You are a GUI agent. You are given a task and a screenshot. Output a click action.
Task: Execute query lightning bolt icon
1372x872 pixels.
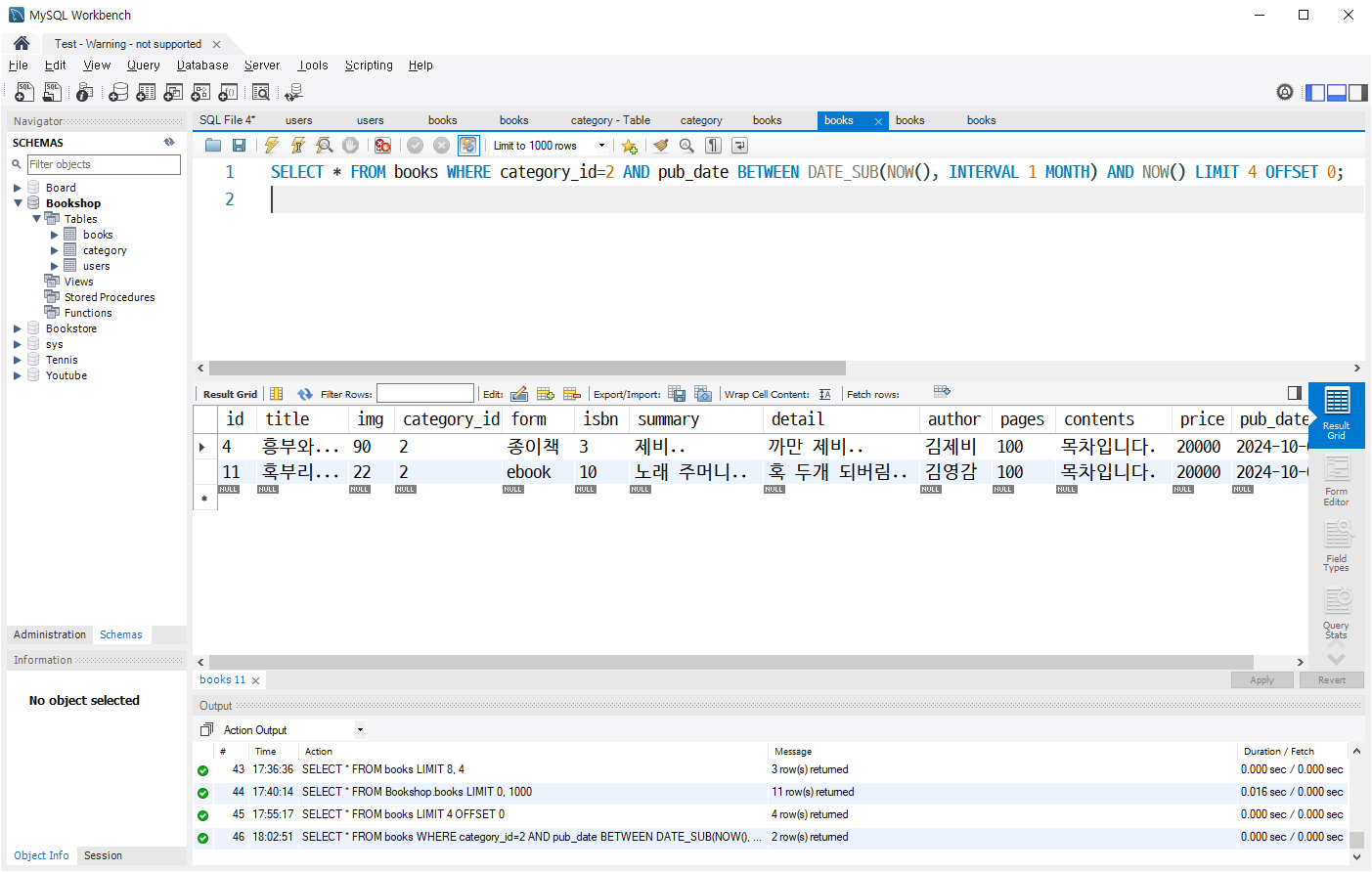(x=272, y=146)
